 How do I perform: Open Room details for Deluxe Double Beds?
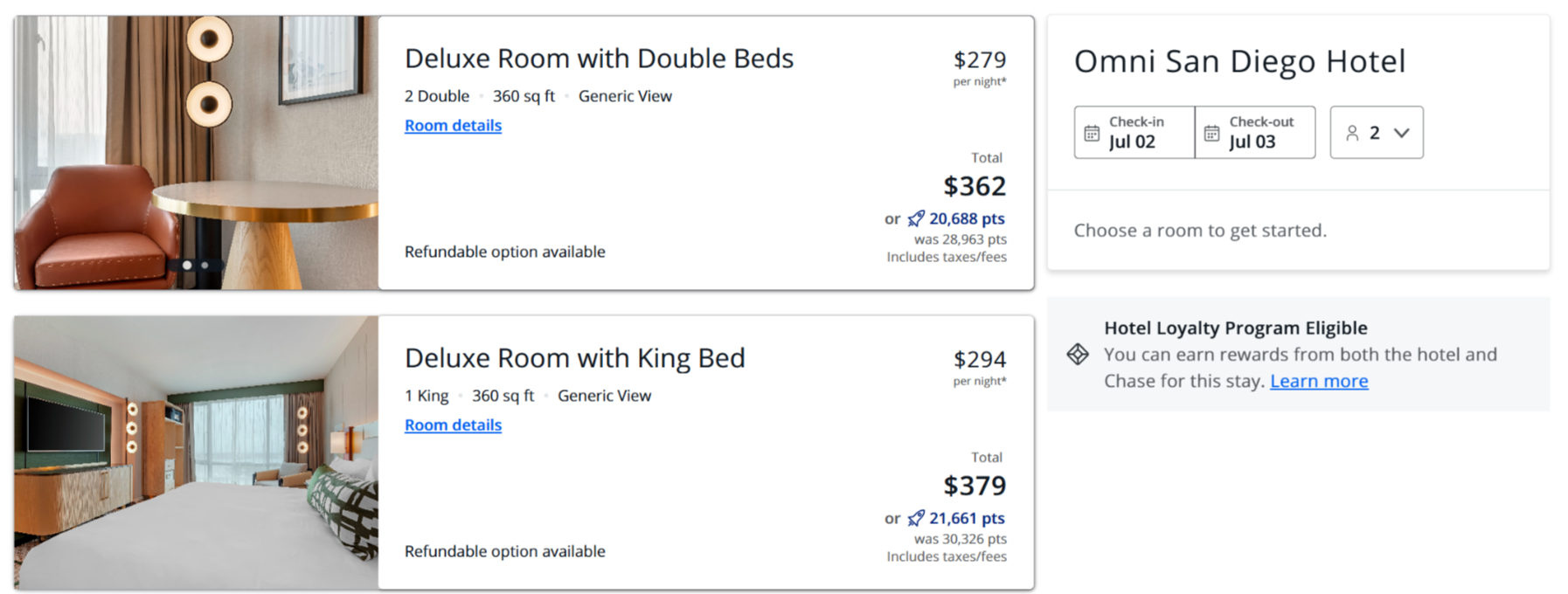[453, 125]
